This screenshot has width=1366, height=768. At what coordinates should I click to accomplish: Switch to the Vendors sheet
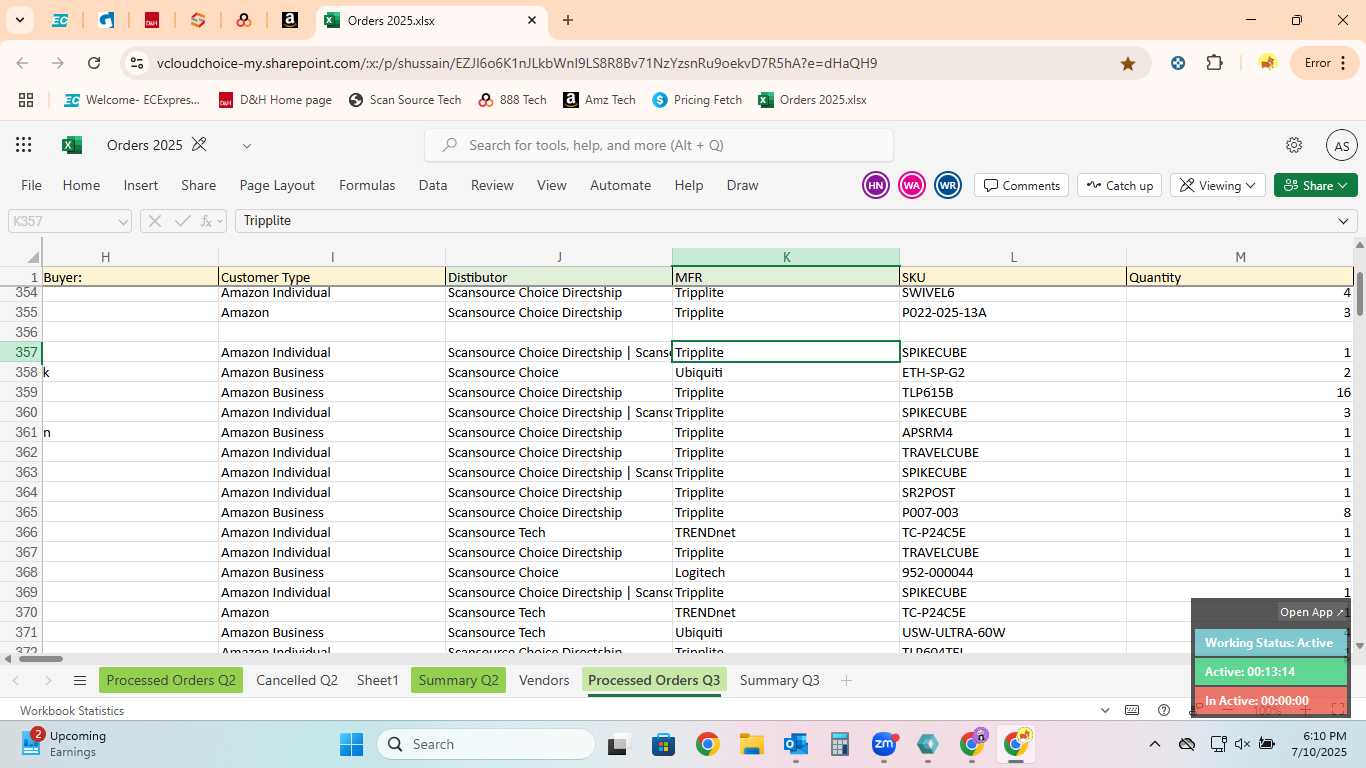coord(544,680)
